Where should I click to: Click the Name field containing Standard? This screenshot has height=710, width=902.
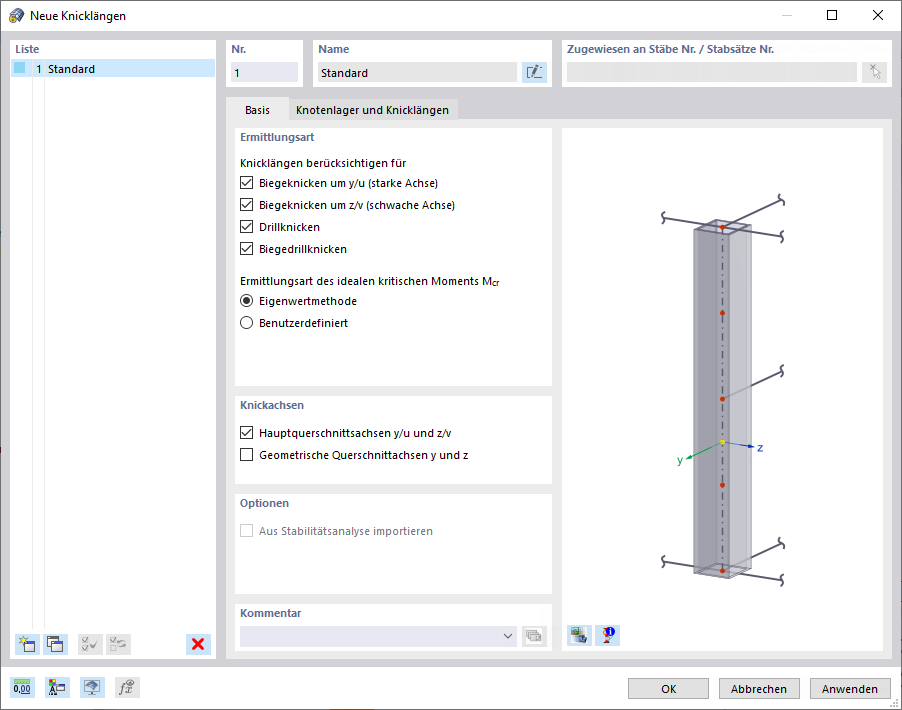click(417, 72)
